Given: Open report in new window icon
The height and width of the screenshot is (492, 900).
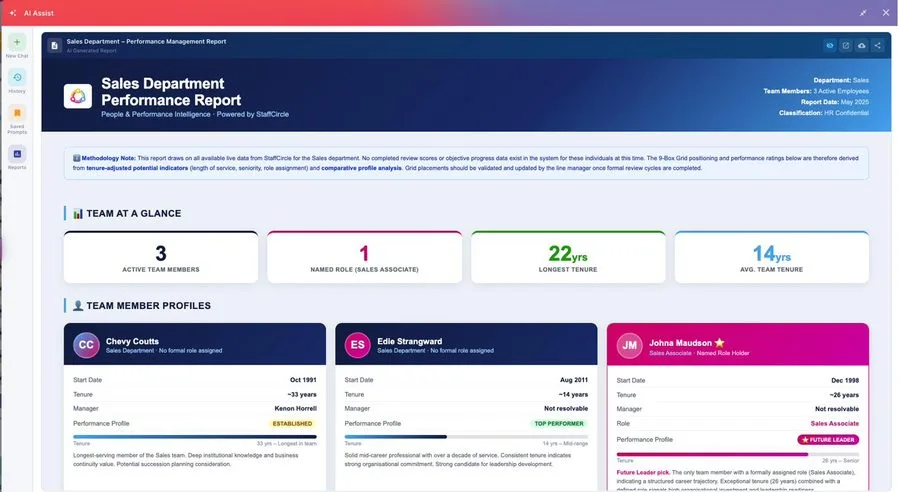Looking at the screenshot, I should pos(845,45).
